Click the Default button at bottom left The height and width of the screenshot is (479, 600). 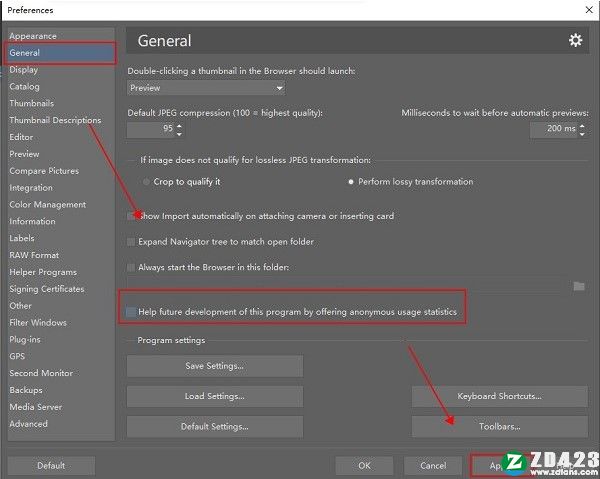coord(51,466)
